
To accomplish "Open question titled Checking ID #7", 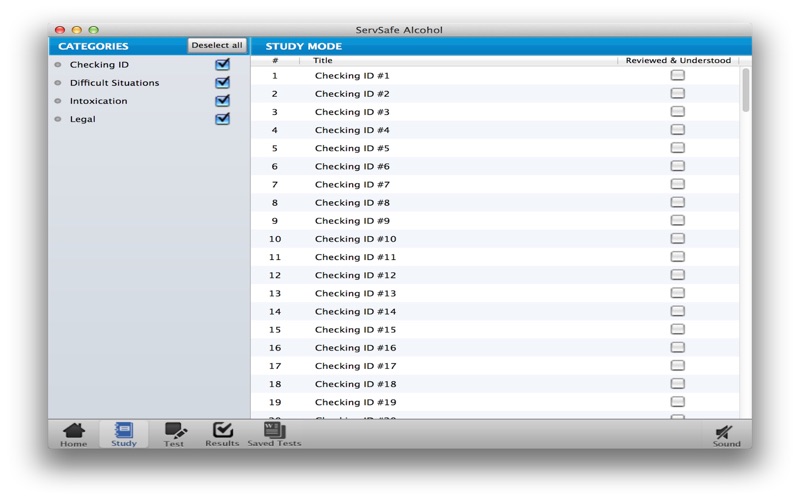I will 352,184.
